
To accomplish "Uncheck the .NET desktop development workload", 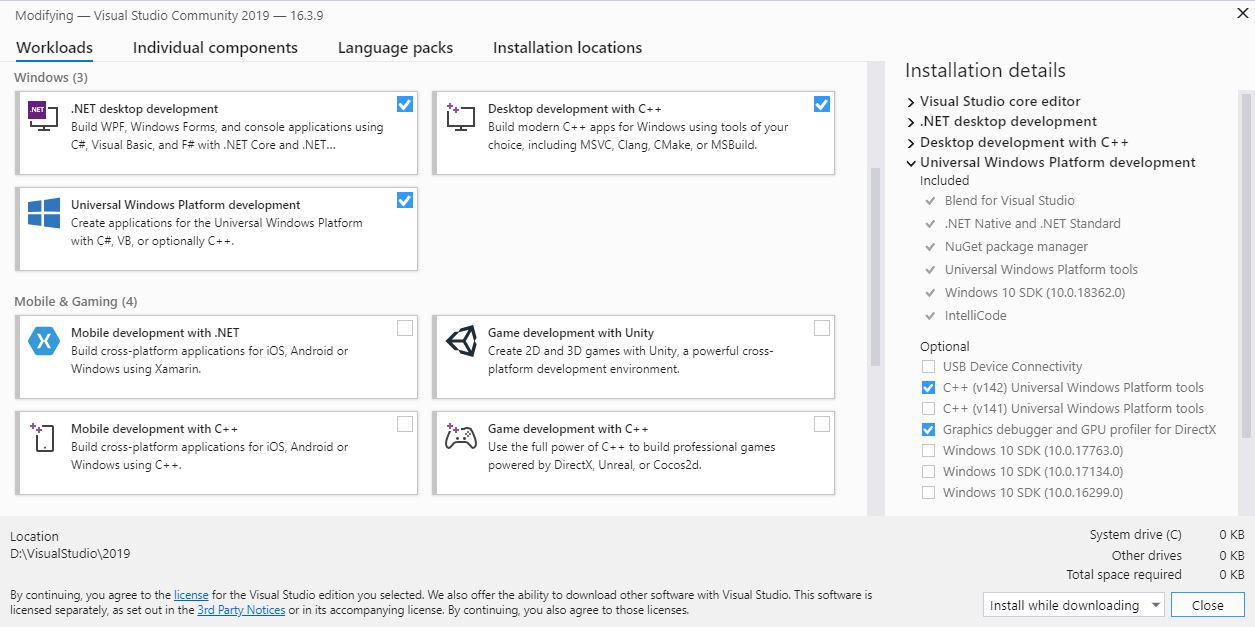I will 405,104.
